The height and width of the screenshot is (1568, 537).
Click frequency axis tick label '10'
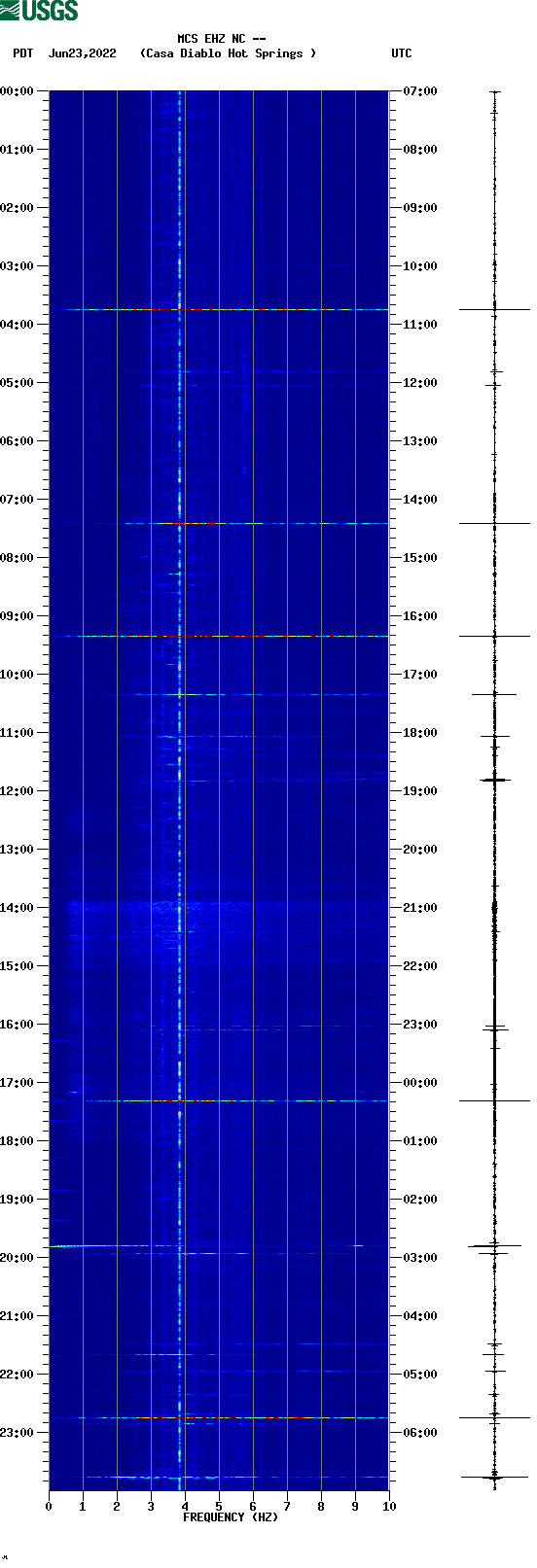(x=389, y=1507)
